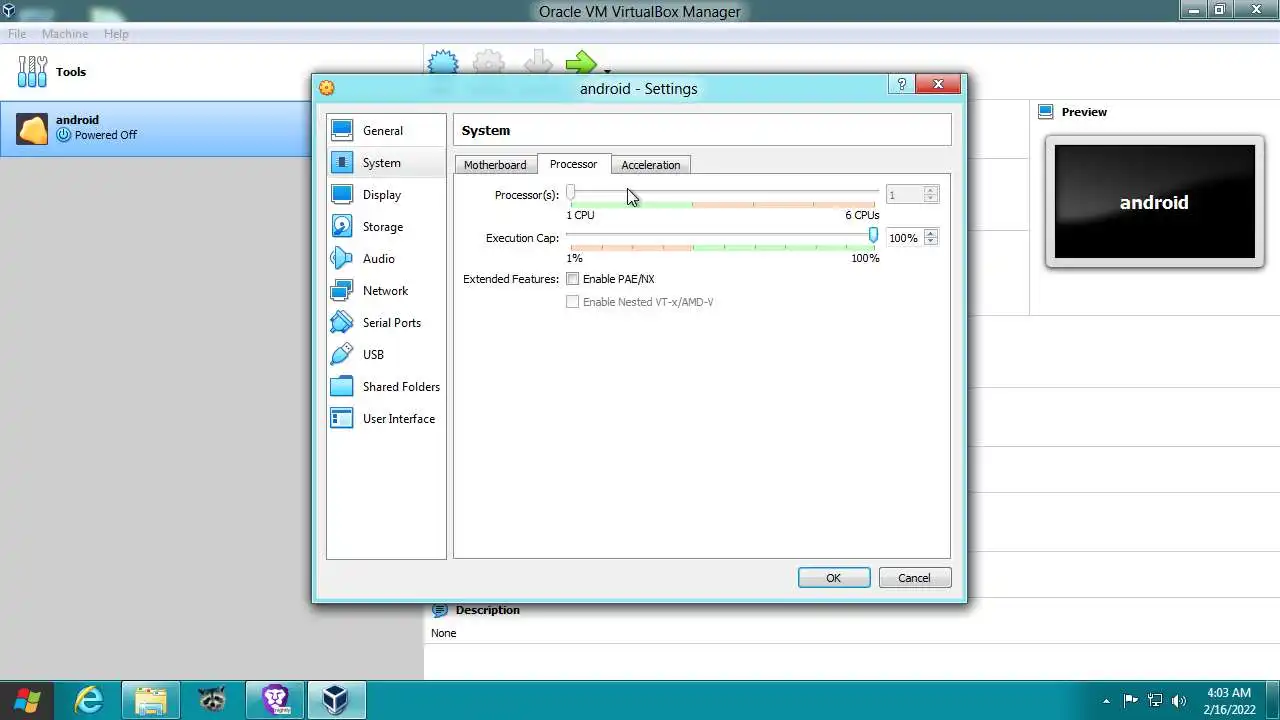Click the Description section header
Viewport: 1280px width, 720px height.
[487, 610]
